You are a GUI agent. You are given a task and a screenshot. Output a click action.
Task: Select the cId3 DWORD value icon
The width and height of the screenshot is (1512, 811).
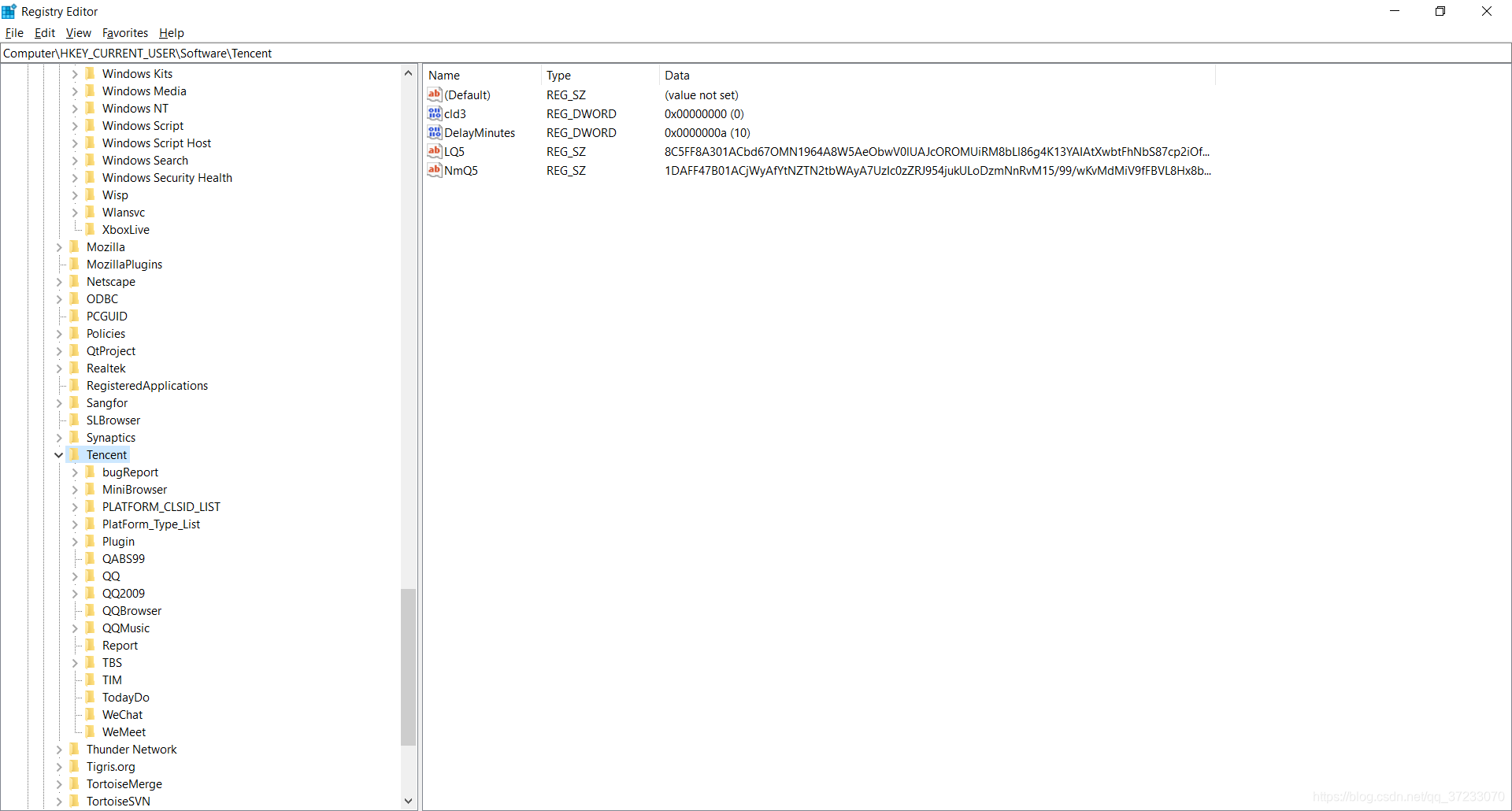click(435, 113)
